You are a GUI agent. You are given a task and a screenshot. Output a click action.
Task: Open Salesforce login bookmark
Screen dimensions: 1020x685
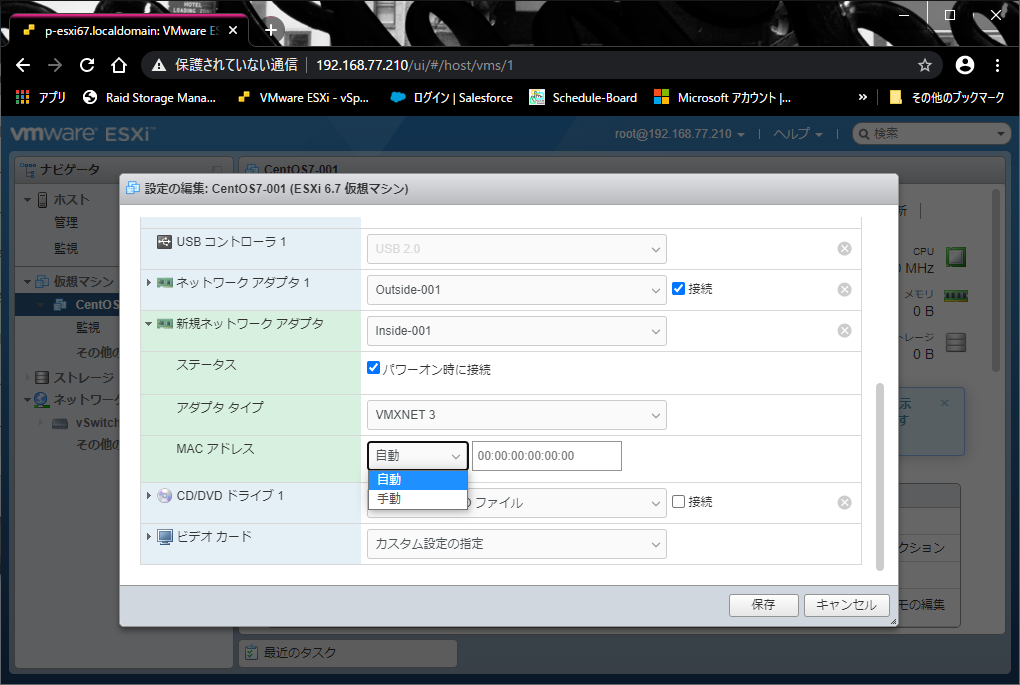pyautogui.click(x=451, y=98)
